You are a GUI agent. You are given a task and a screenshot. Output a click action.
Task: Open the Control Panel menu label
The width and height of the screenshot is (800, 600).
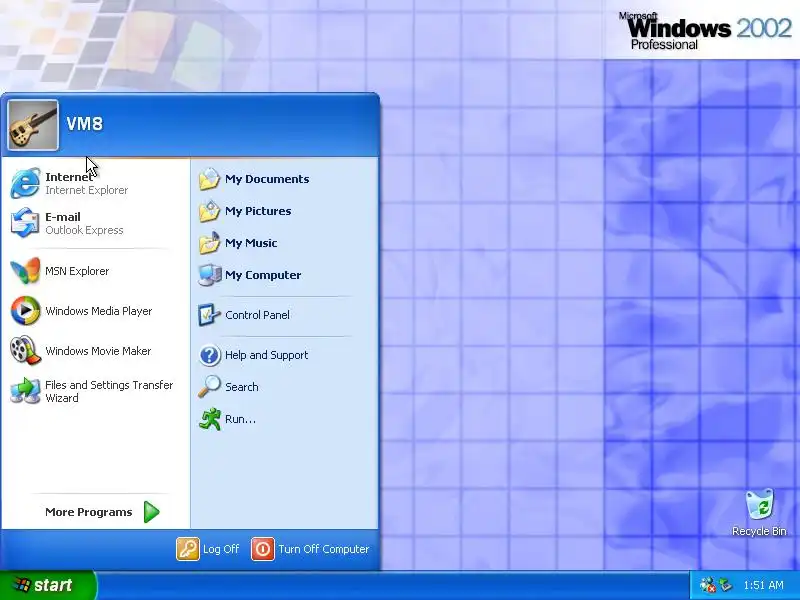pyautogui.click(x=257, y=315)
